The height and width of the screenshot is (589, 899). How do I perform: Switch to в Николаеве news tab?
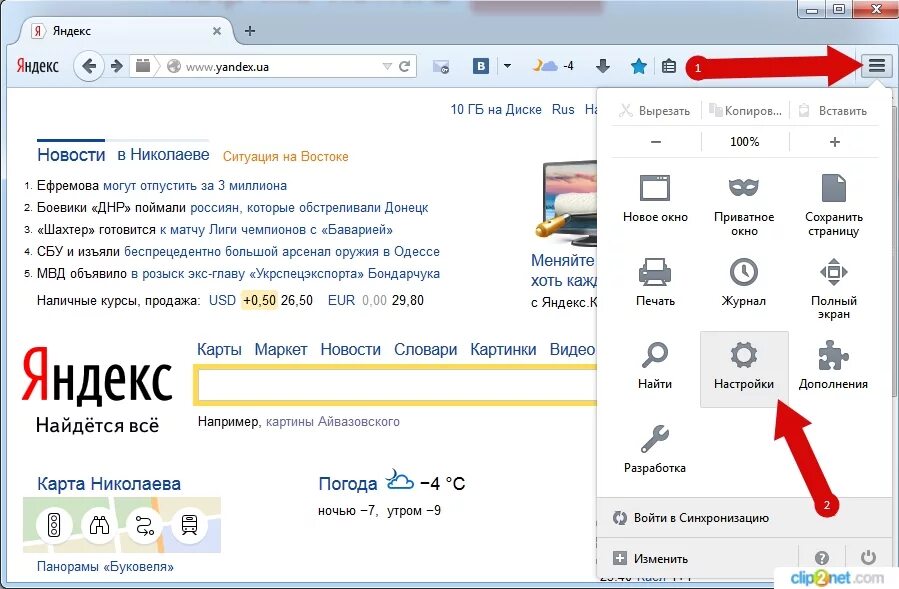pyautogui.click(x=163, y=154)
